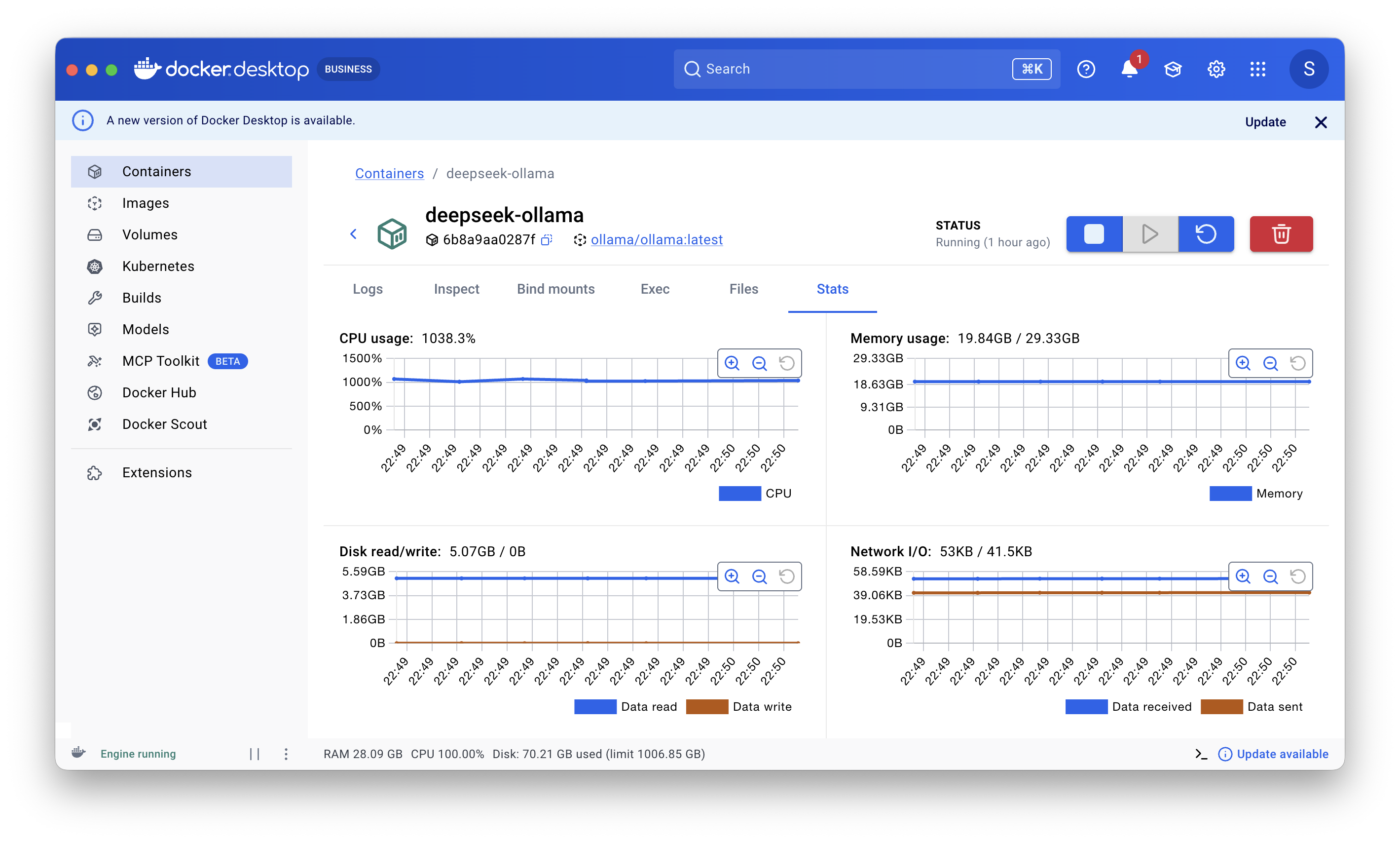Open the notifications bell
1400x843 pixels.
[1129, 69]
